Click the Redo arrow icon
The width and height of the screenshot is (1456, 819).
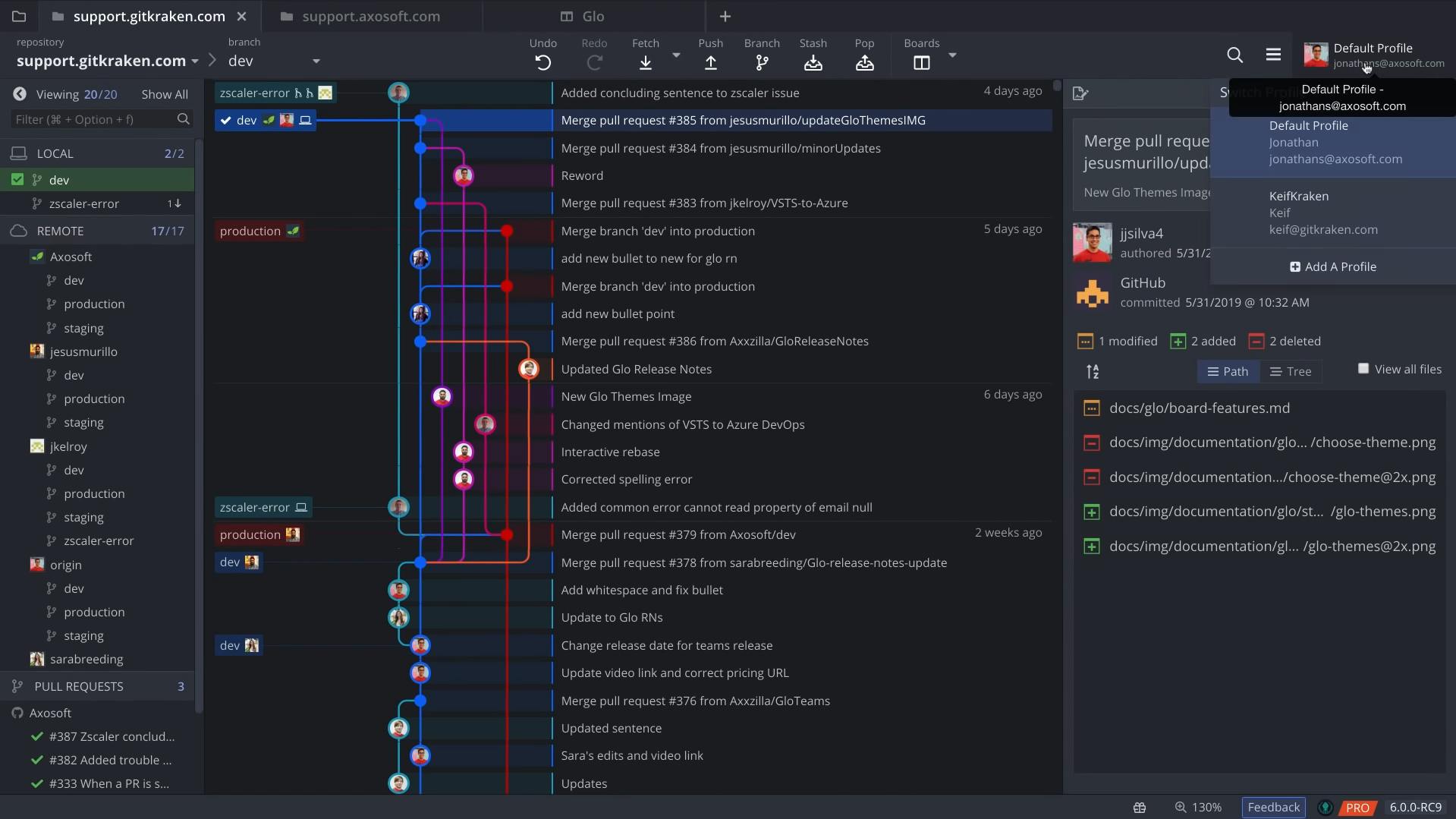594,63
